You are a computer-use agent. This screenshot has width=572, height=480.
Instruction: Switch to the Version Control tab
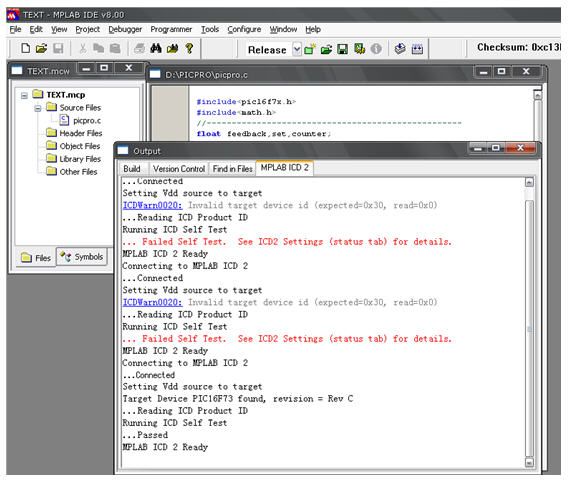(x=179, y=169)
